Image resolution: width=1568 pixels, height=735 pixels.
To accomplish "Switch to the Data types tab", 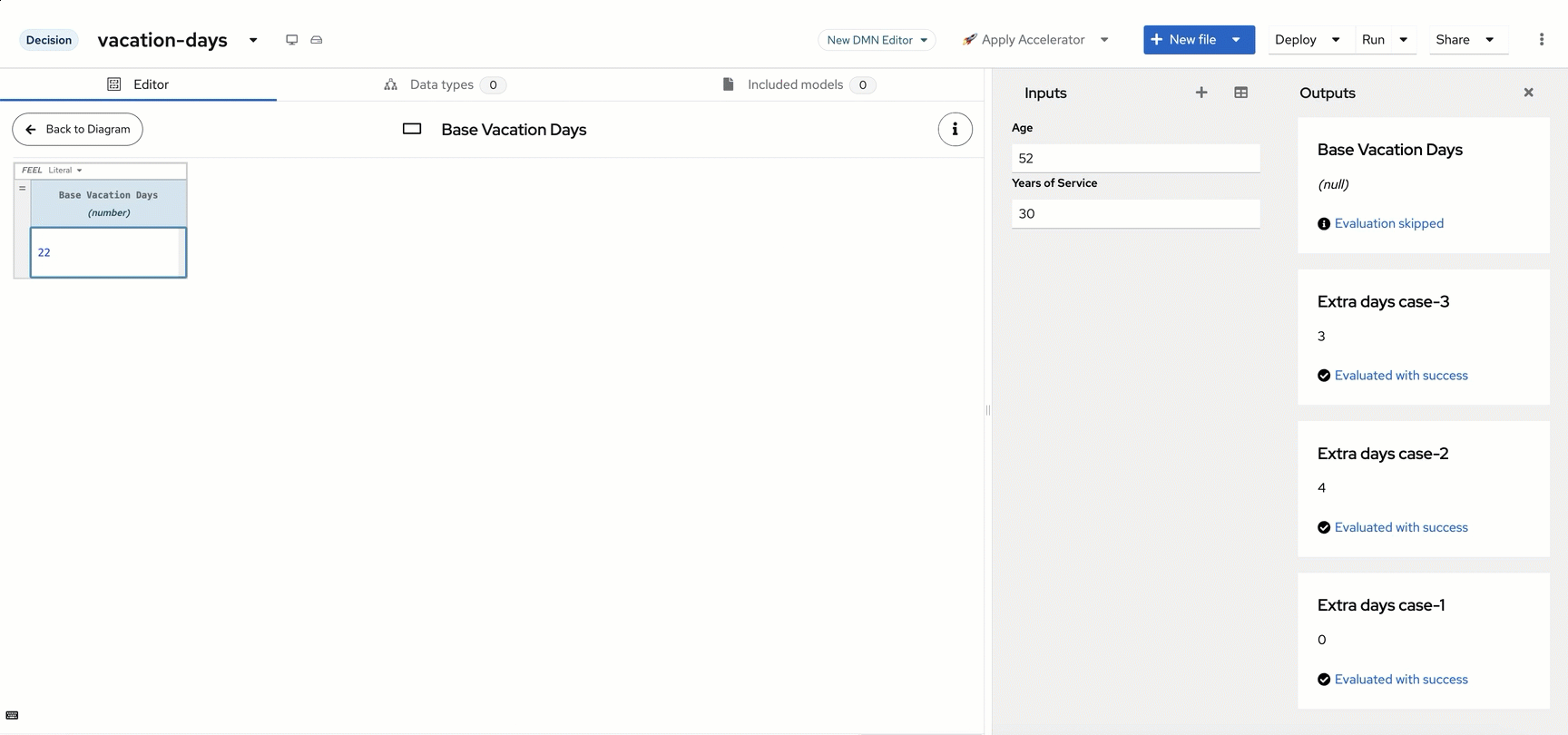I will click(443, 84).
